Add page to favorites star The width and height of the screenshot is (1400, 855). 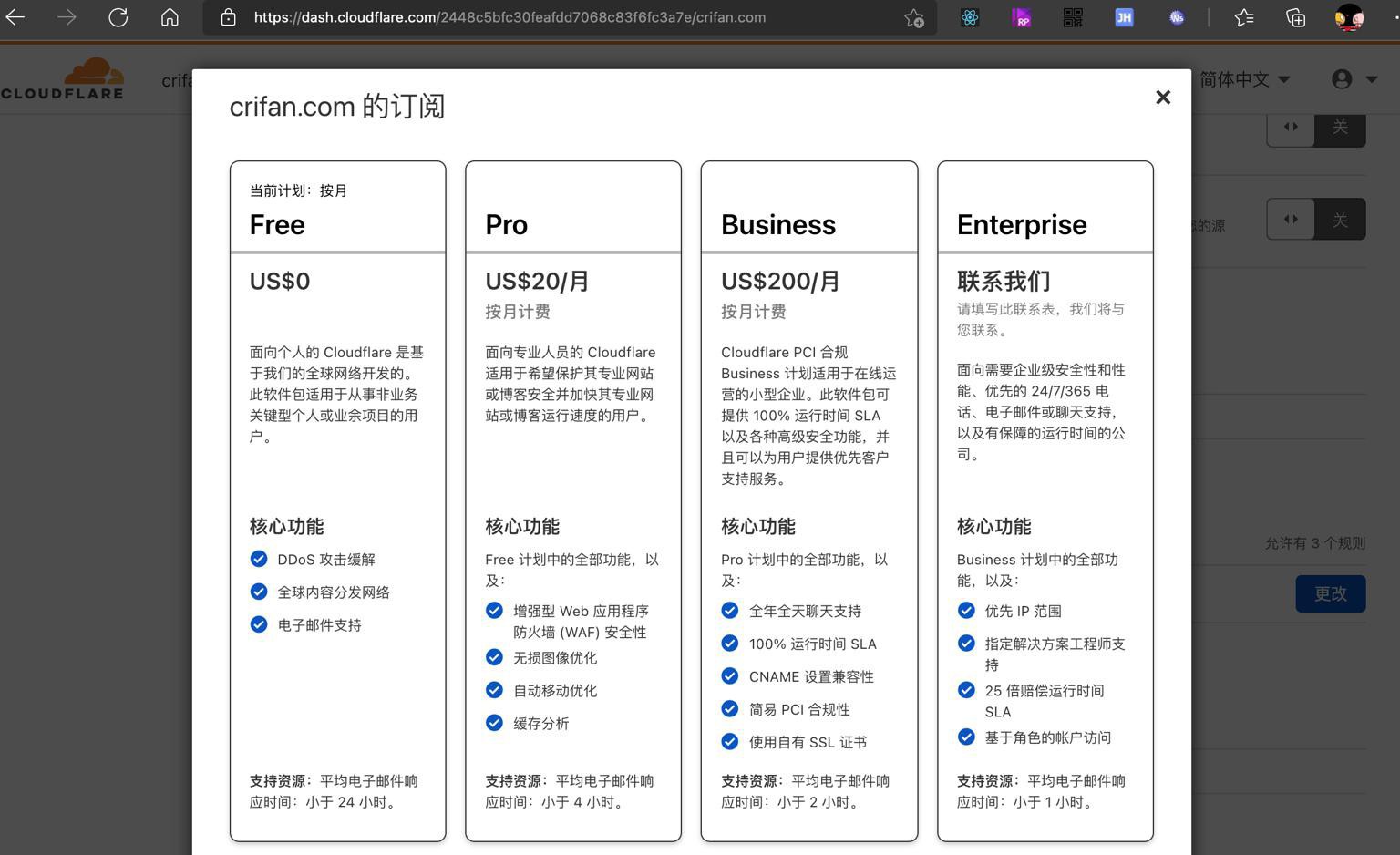[x=913, y=18]
